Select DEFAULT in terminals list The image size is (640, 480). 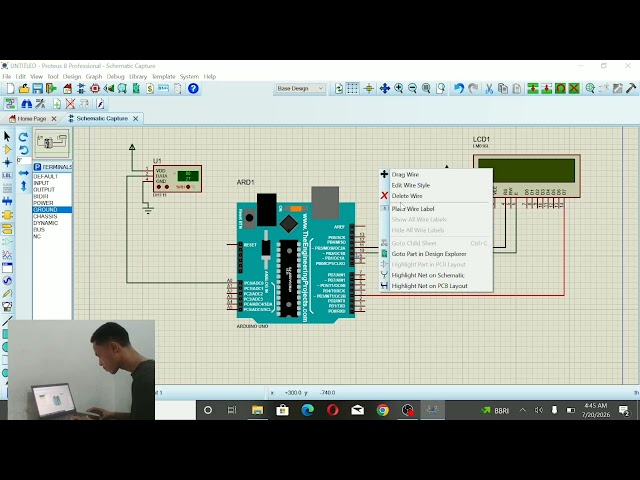click(46, 177)
